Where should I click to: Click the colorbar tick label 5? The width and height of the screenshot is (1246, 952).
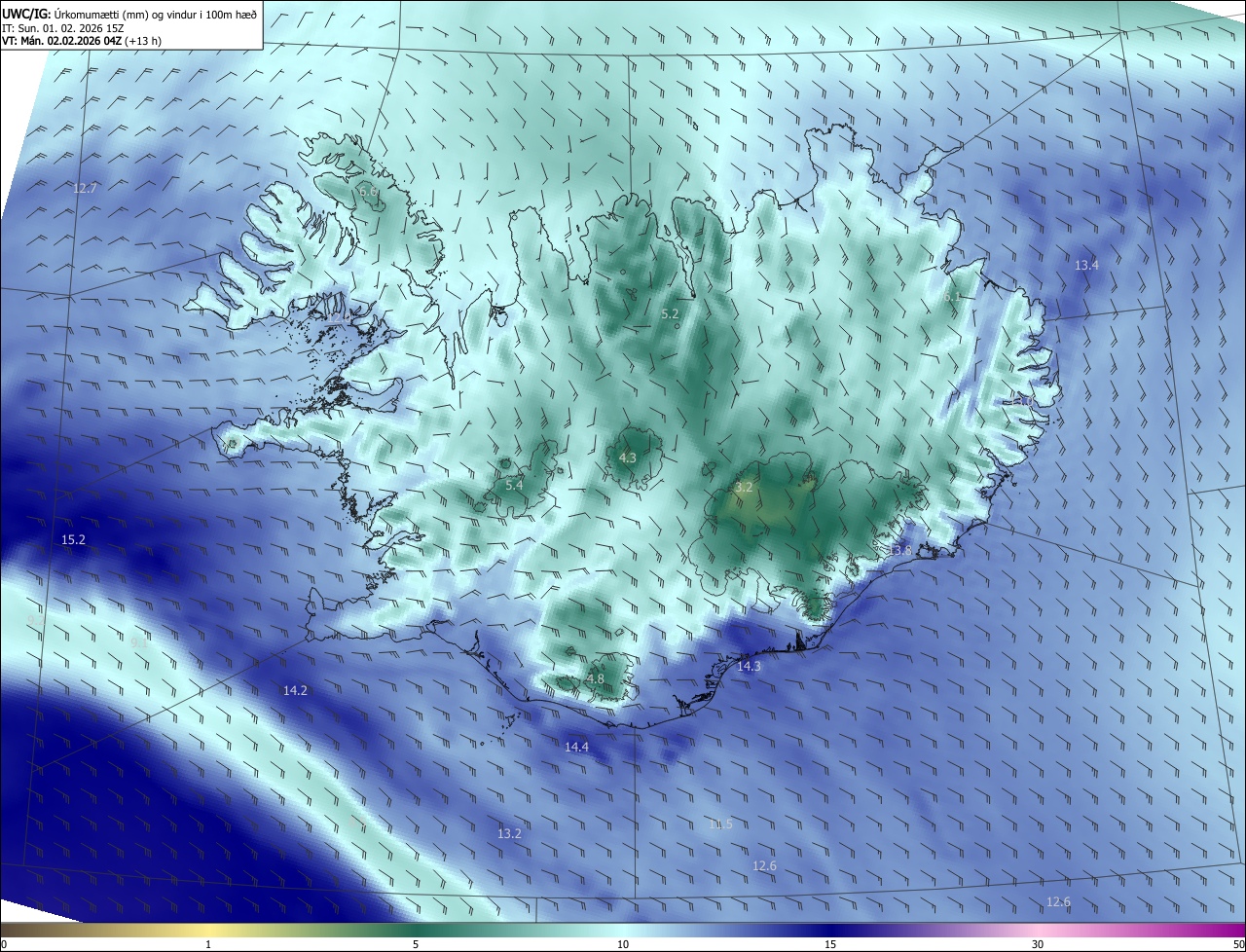tap(416, 944)
